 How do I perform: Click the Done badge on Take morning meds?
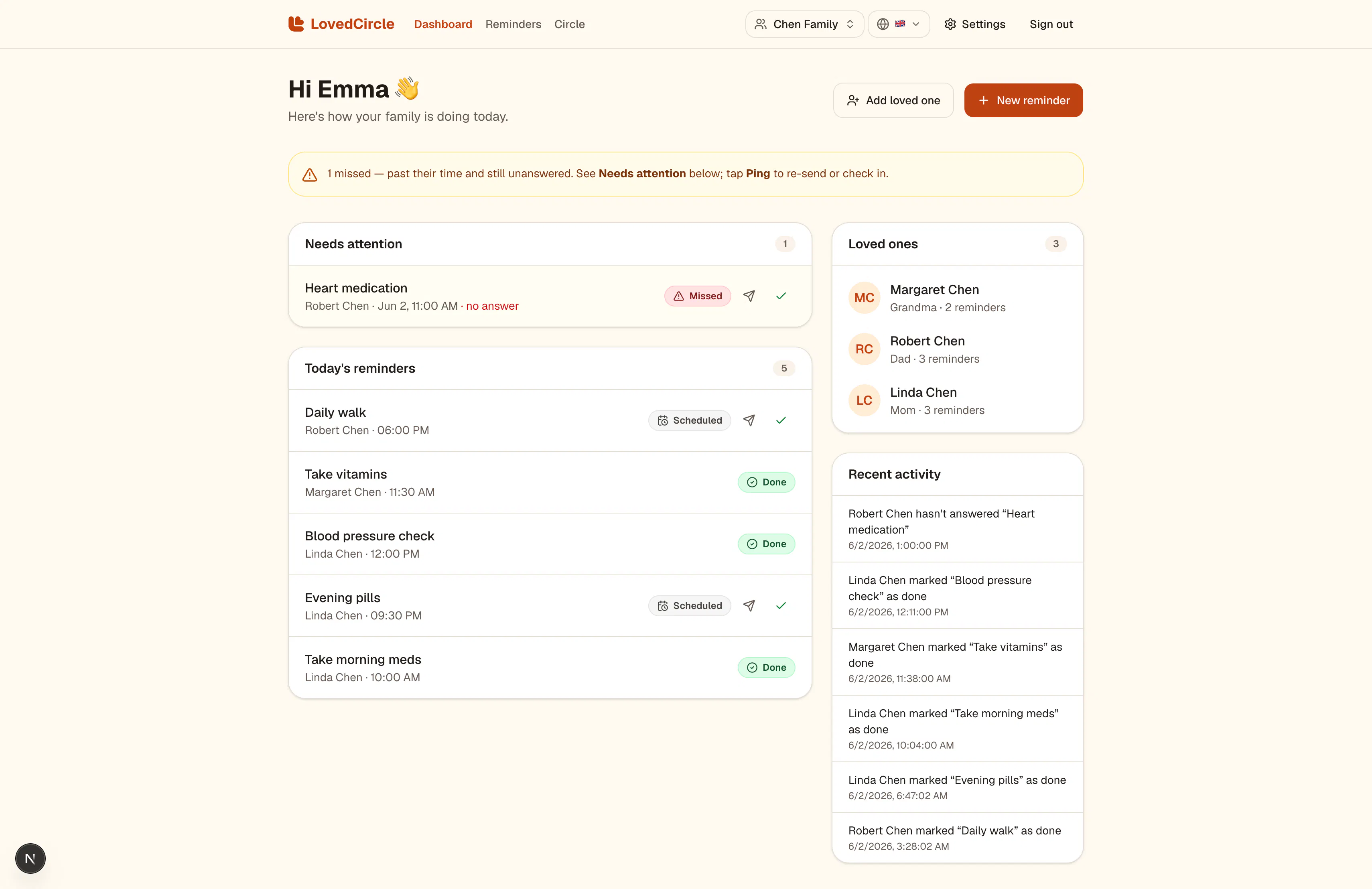click(766, 667)
